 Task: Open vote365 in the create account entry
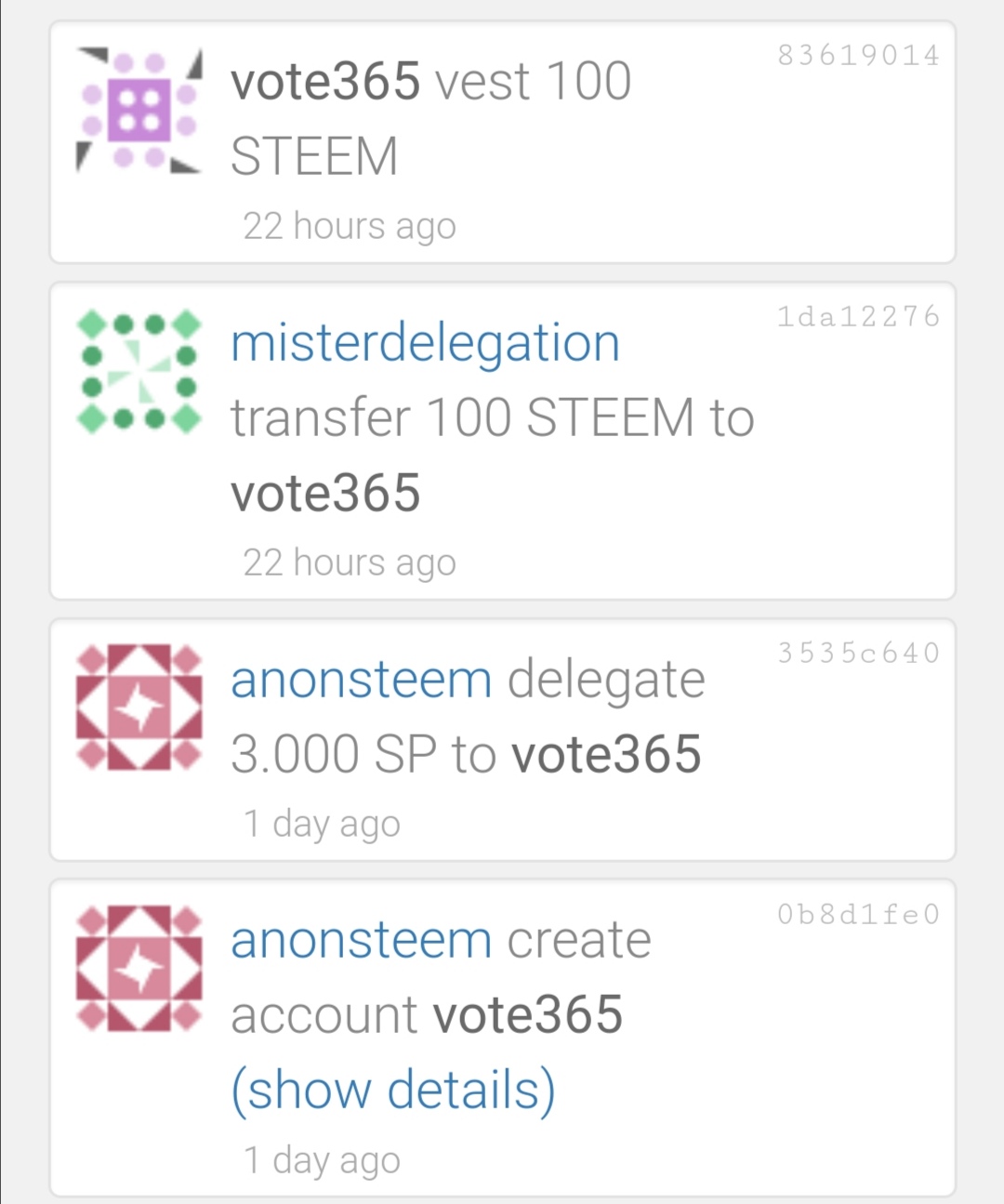528,1014
